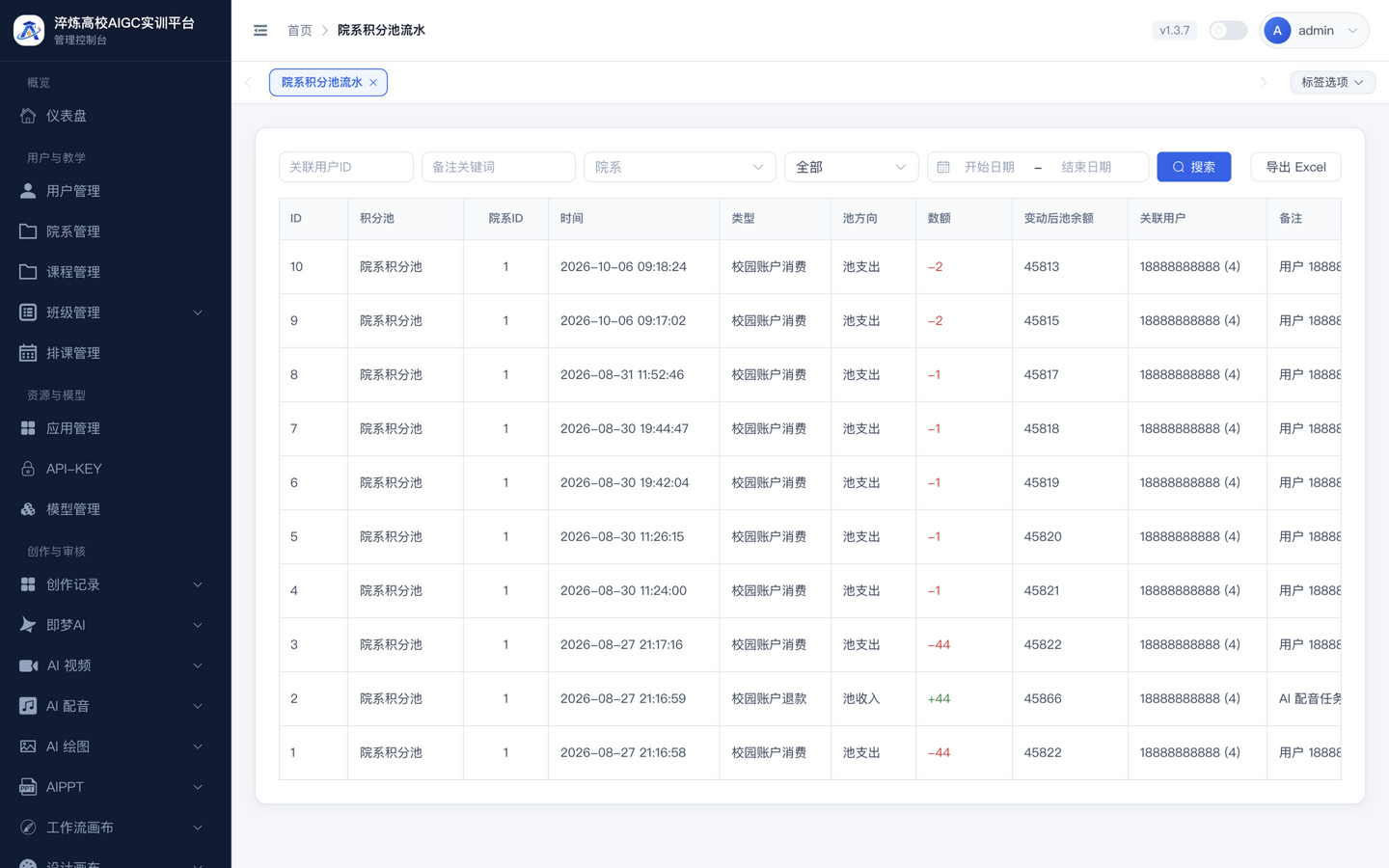1389x868 pixels.
Task: Click the platform logo icon
Action: [29, 30]
